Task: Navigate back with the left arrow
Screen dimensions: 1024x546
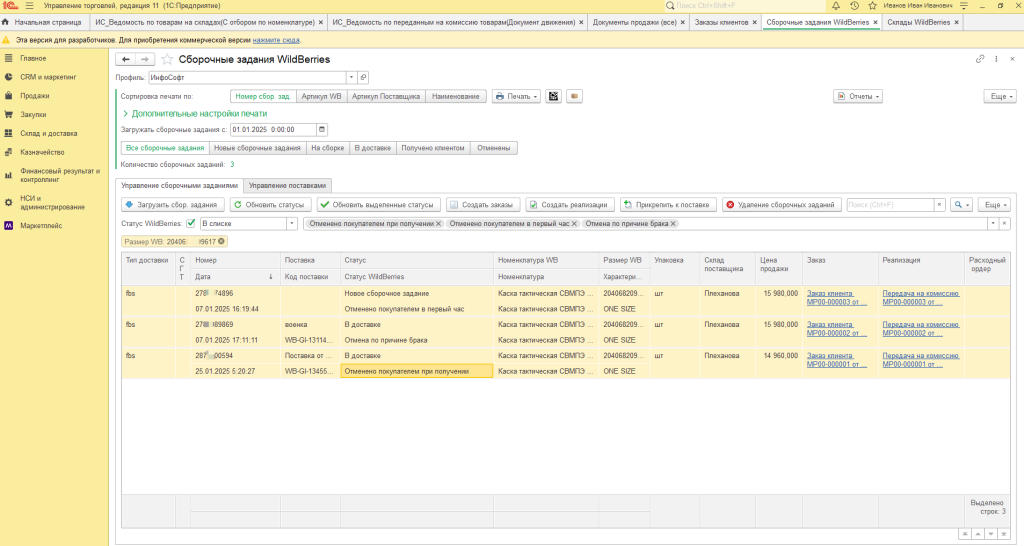Action: [x=125, y=59]
